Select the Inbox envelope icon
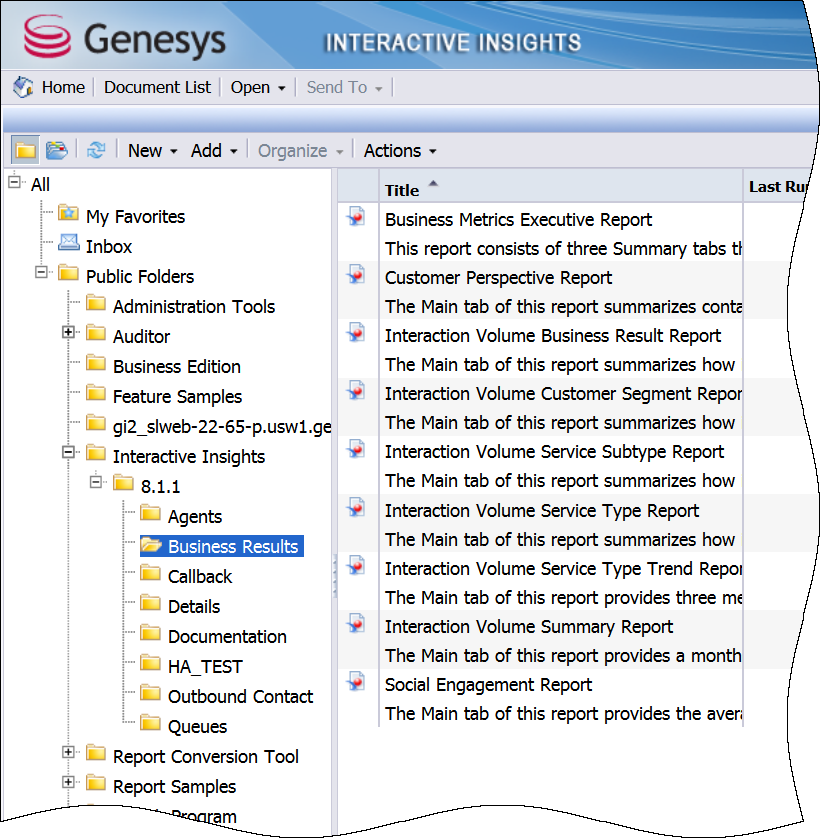Image resolution: width=821 pixels, height=839 pixels. pos(68,243)
